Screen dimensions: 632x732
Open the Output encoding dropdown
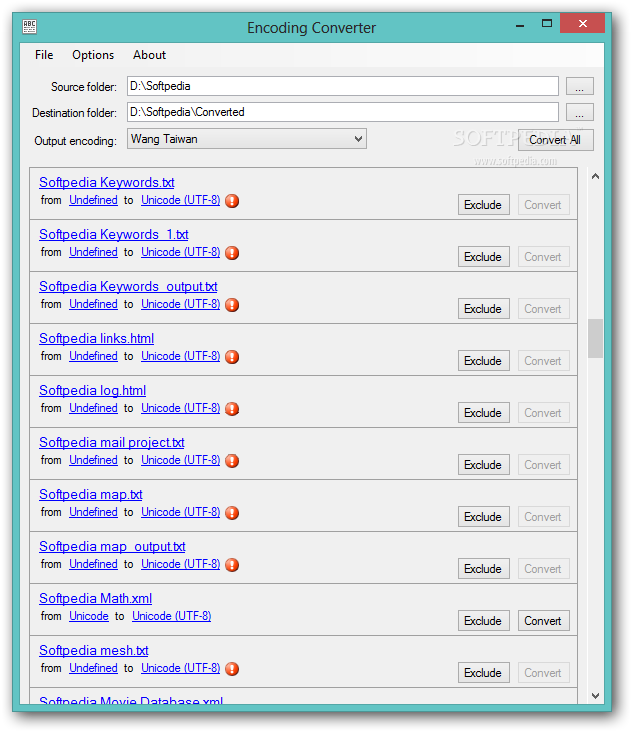(x=247, y=139)
